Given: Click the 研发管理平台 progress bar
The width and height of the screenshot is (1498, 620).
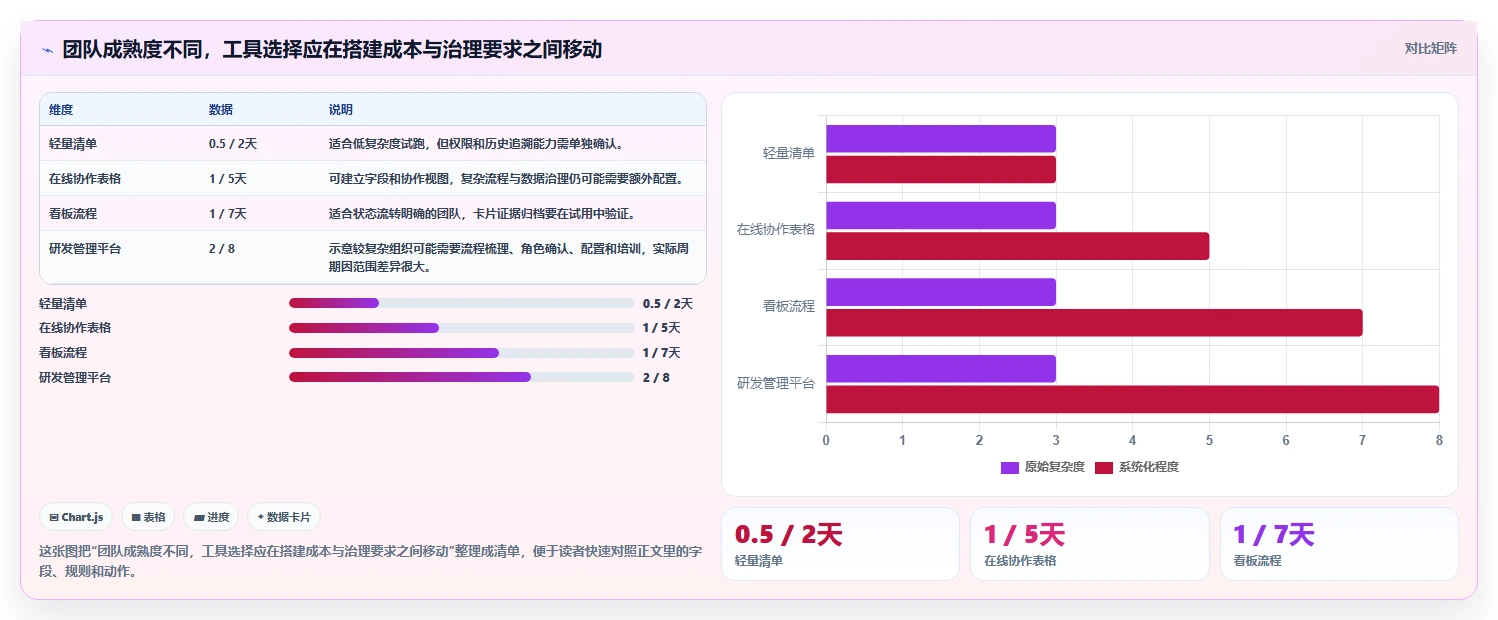Looking at the screenshot, I should click(x=462, y=377).
